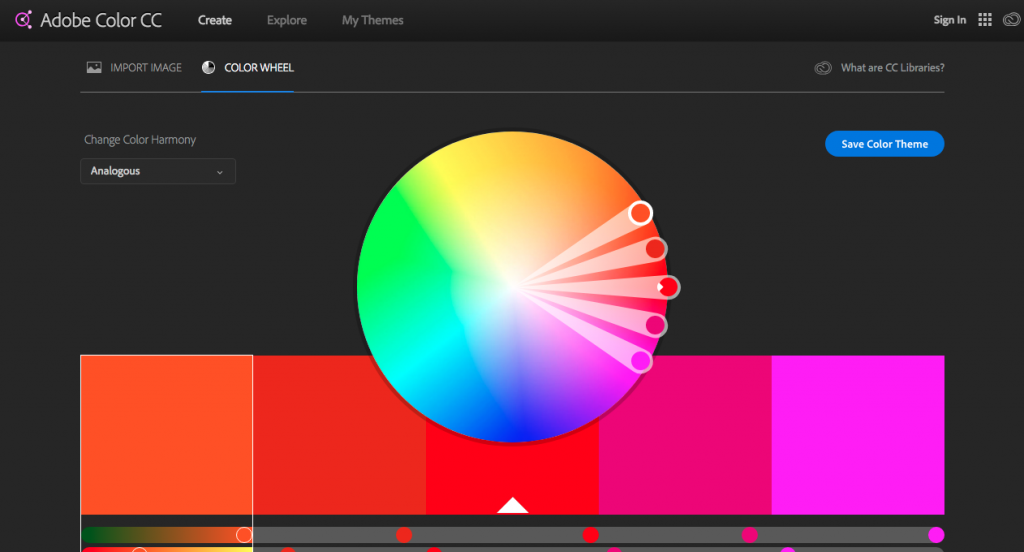Click the pink dot on slider track
The height and width of the screenshot is (552, 1024).
coord(750,535)
